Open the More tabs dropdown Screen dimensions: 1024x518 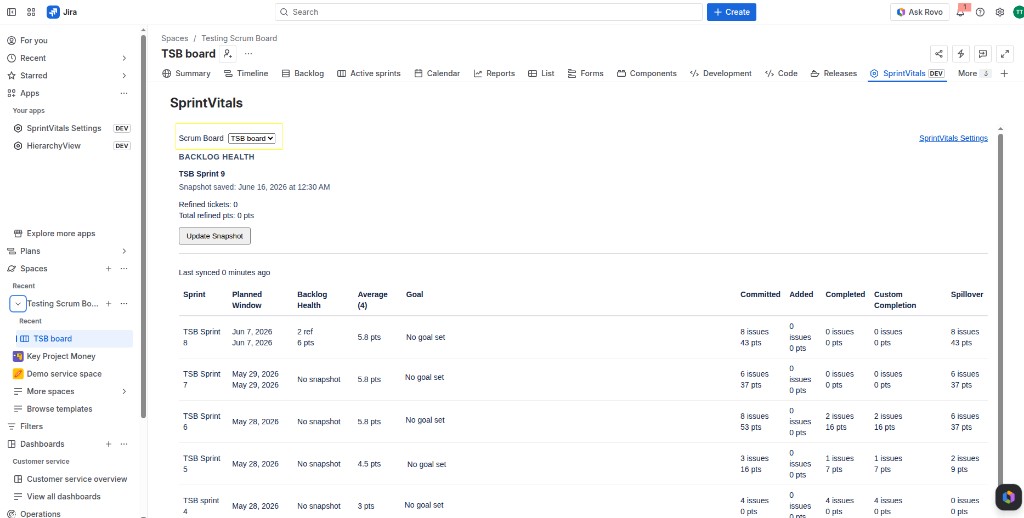click(x=974, y=73)
